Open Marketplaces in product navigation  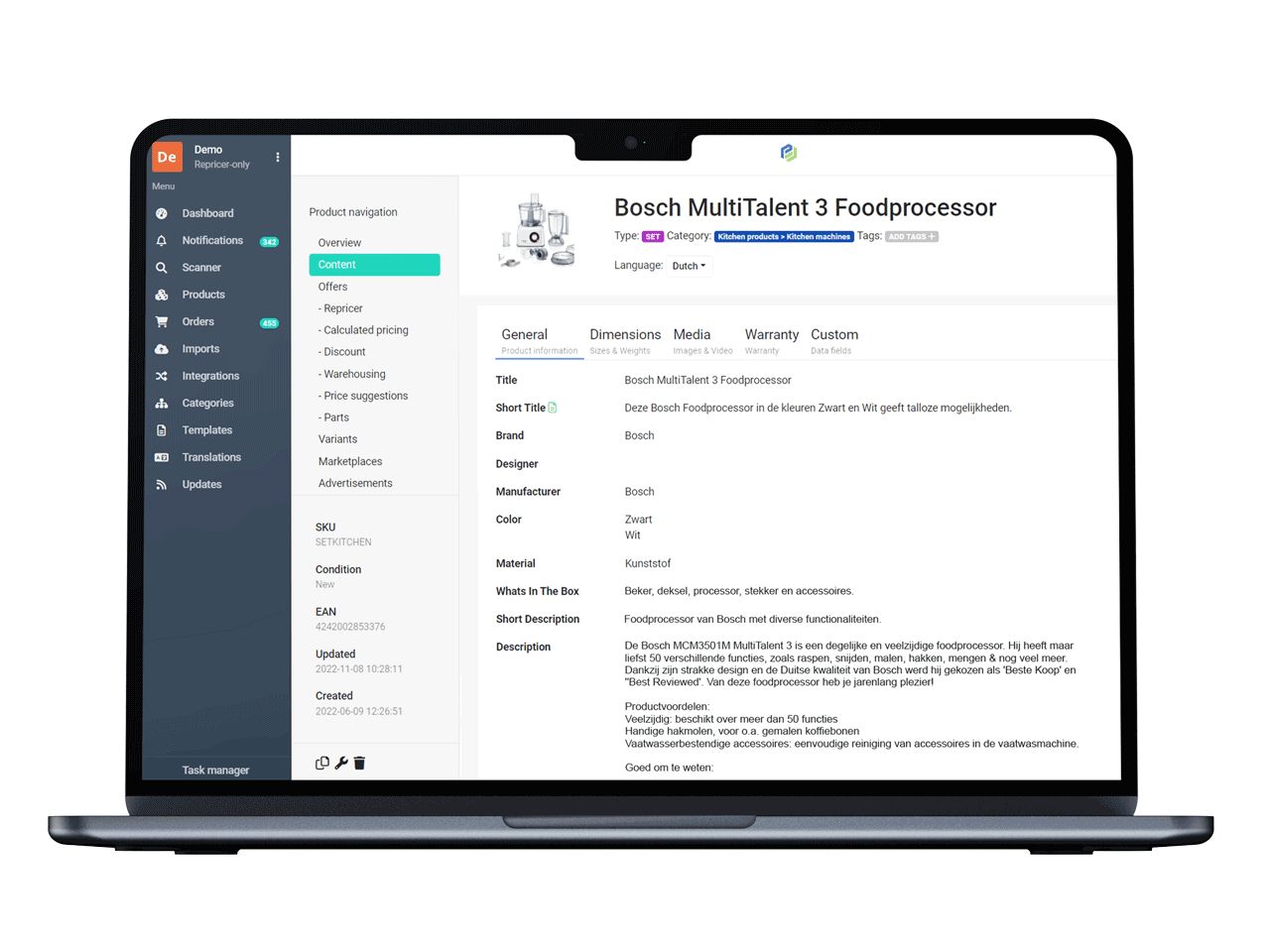coord(350,461)
